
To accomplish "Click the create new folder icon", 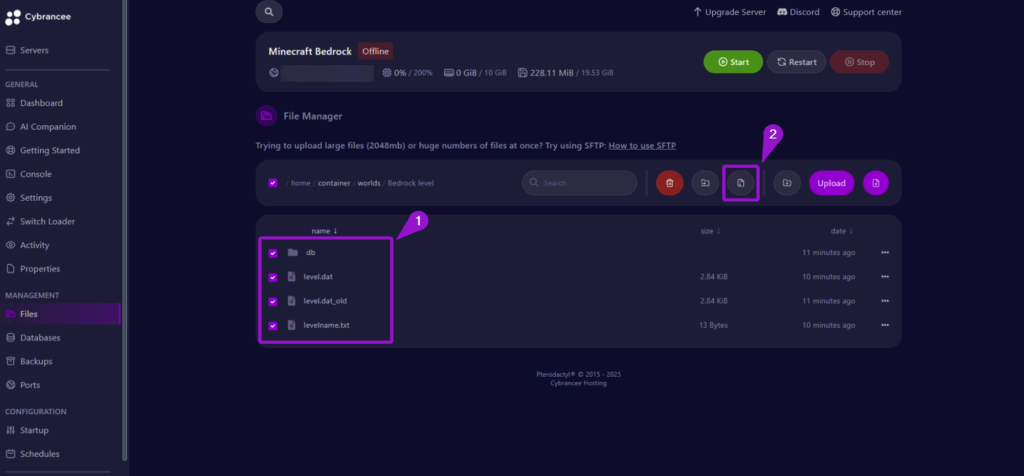I will tap(787, 183).
